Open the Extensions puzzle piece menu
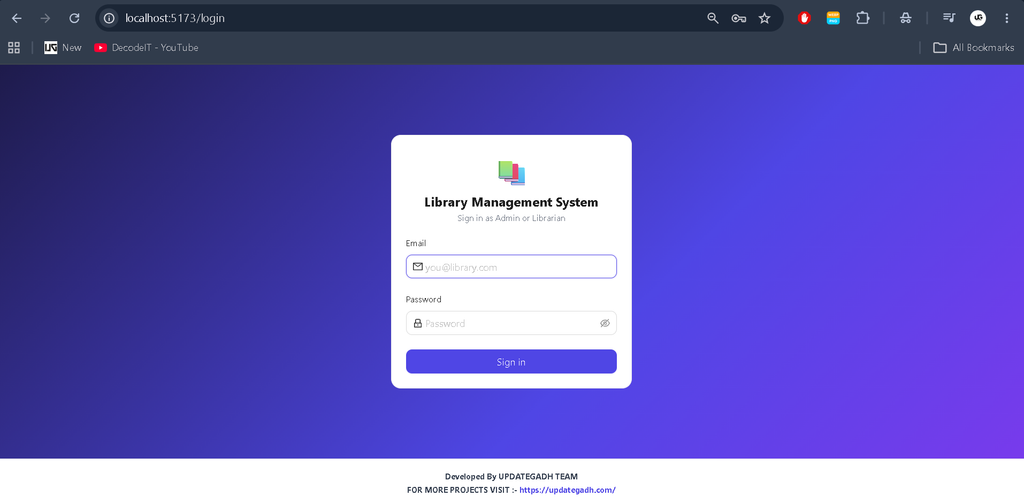This screenshot has width=1024, height=503. [863, 18]
